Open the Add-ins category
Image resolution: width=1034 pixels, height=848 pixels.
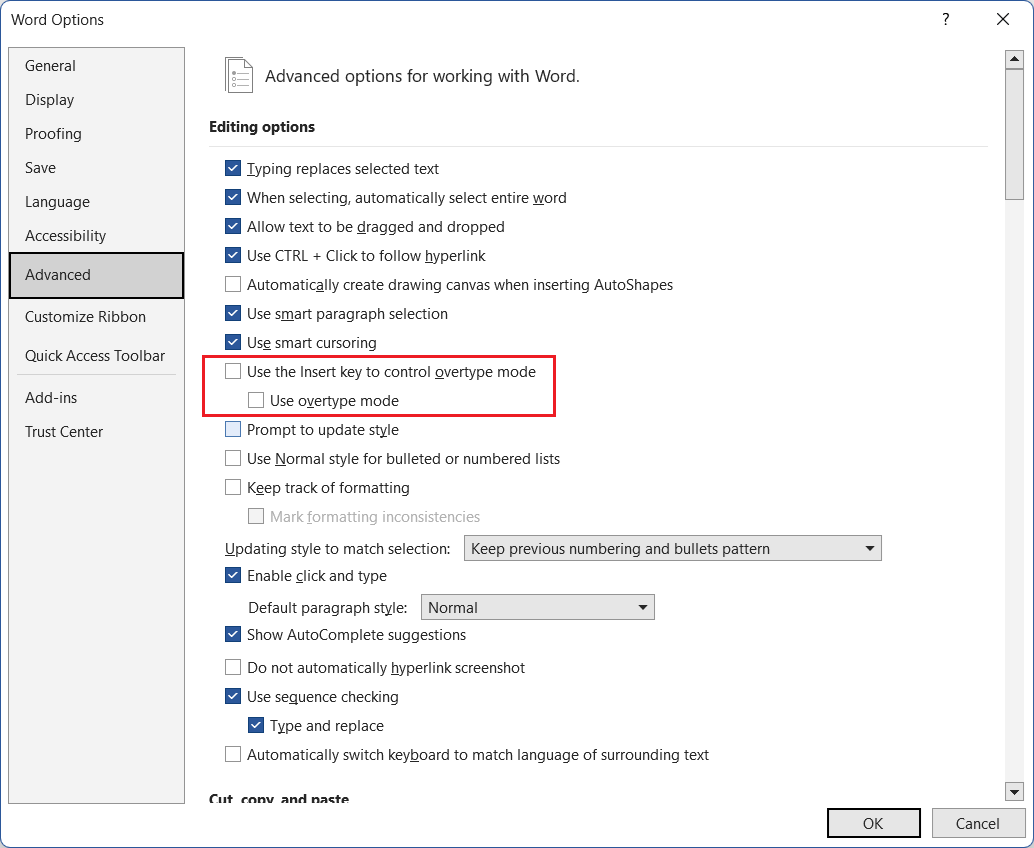pyautogui.click(x=96, y=398)
